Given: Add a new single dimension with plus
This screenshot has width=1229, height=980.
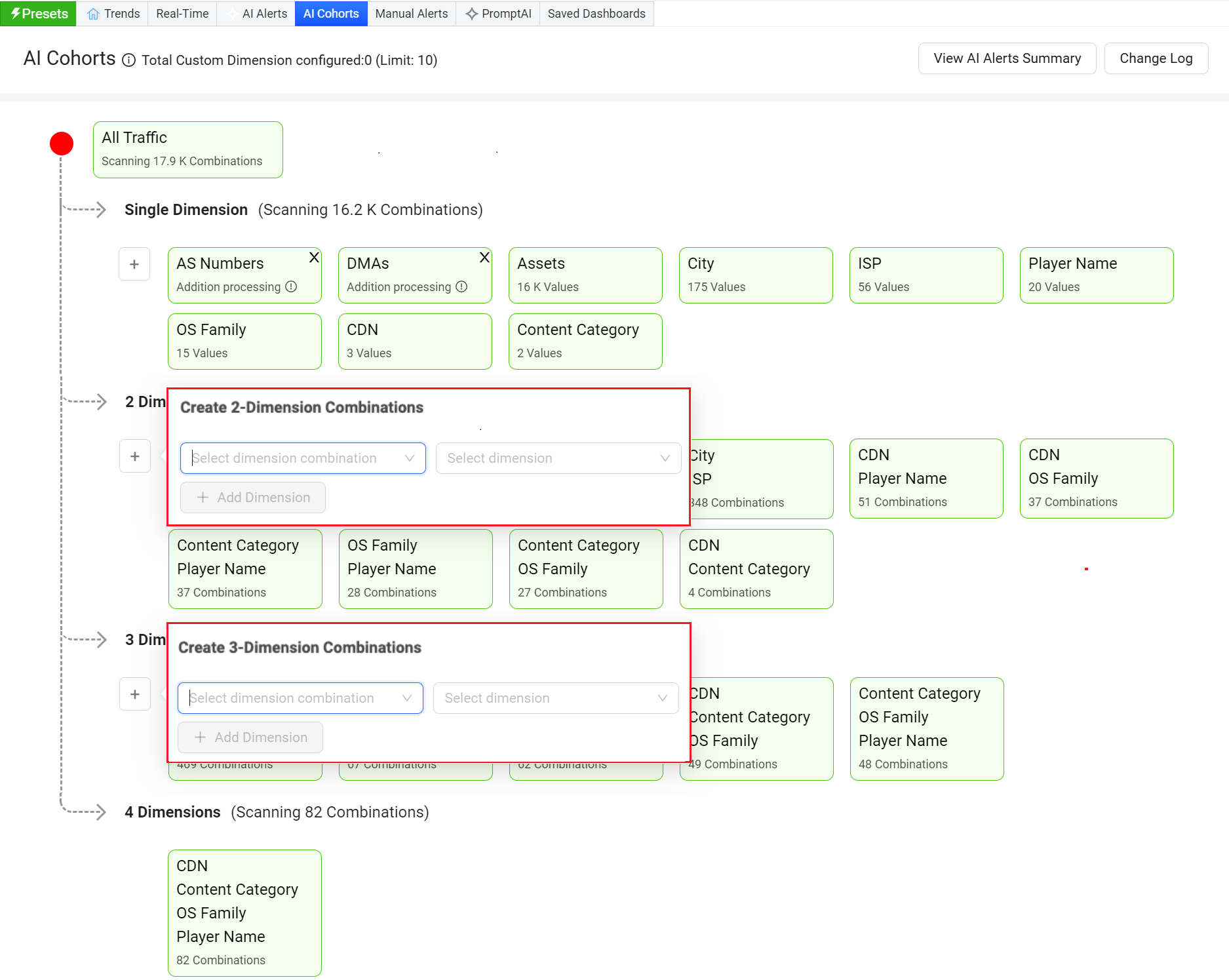Looking at the screenshot, I should [x=134, y=264].
